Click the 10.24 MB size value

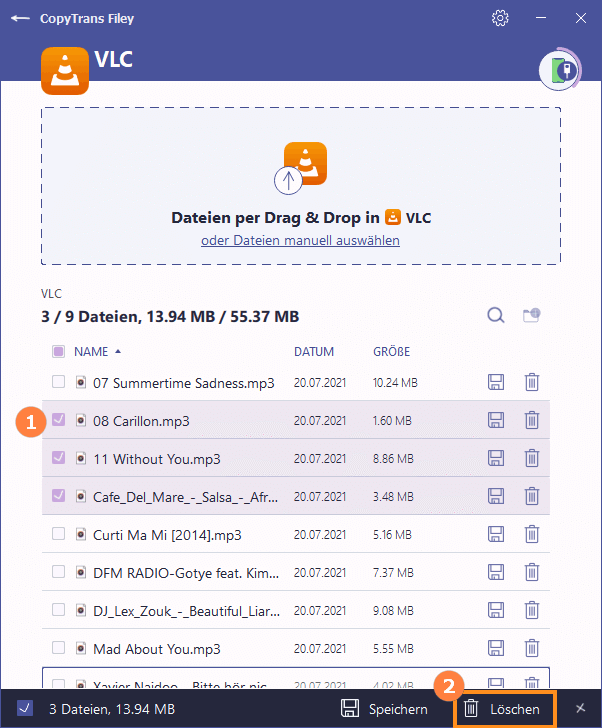pyautogui.click(x=395, y=383)
